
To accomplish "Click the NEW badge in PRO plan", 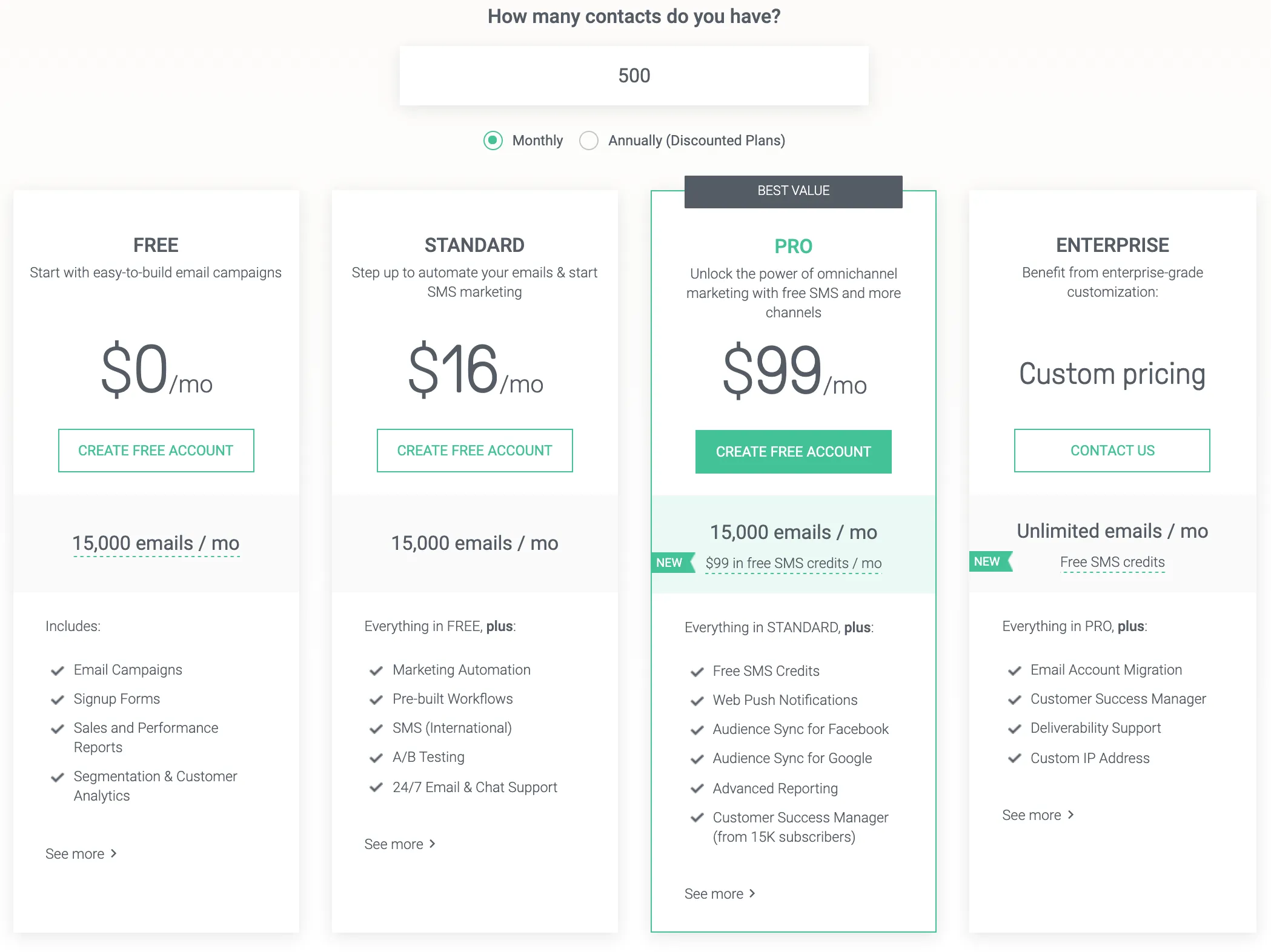I will point(672,563).
